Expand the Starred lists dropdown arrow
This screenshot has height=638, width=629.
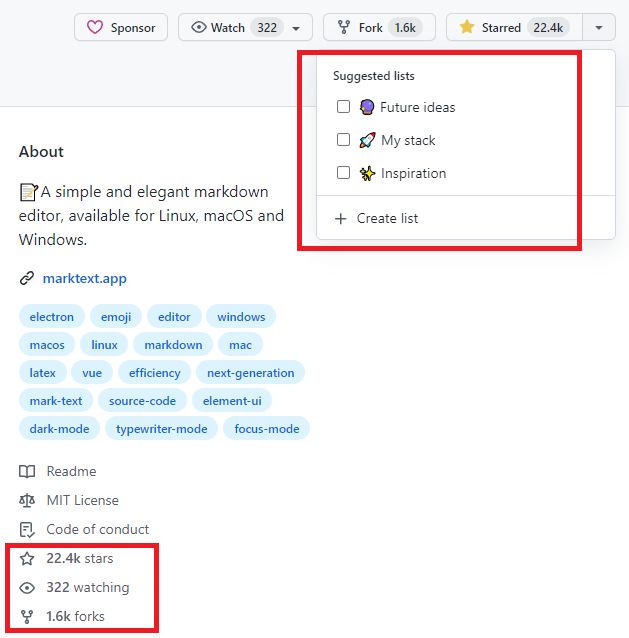pyautogui.click(x=598, y=28)
